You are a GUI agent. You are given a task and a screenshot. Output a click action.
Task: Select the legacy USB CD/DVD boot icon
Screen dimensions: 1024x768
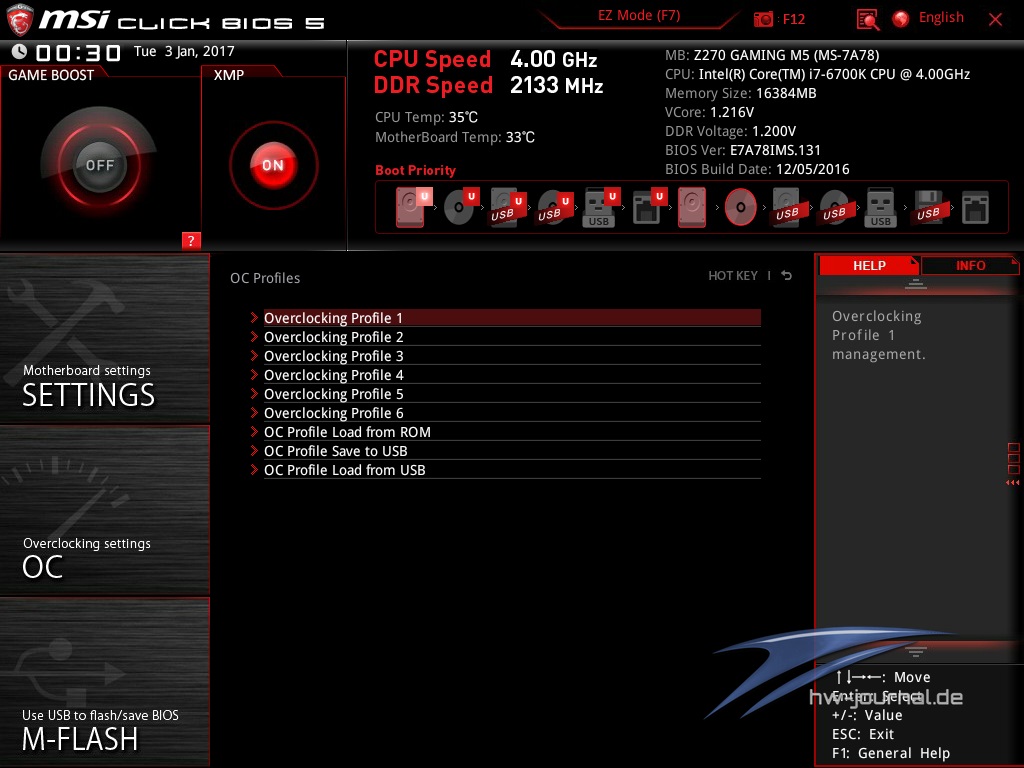(x=834, y=208)
